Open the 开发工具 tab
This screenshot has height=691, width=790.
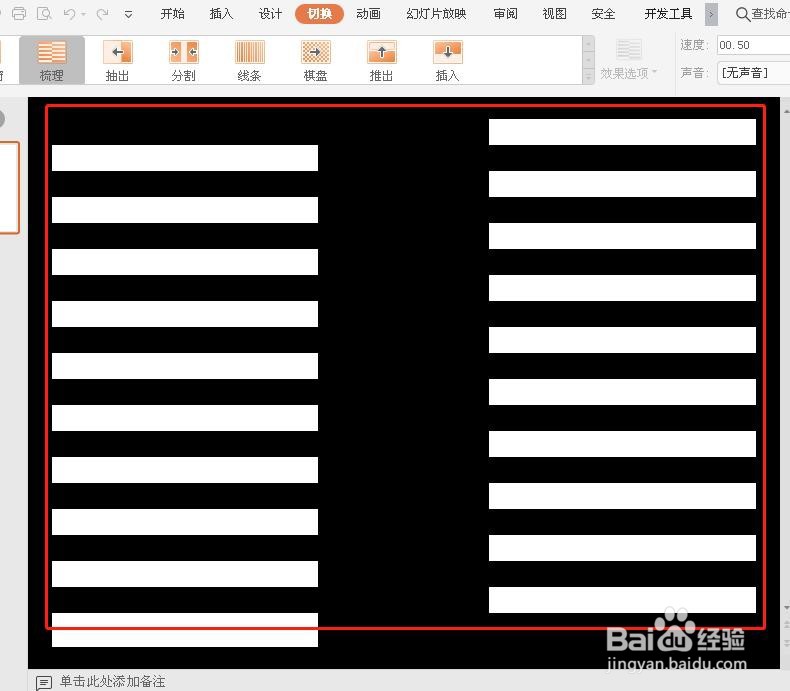668,14
